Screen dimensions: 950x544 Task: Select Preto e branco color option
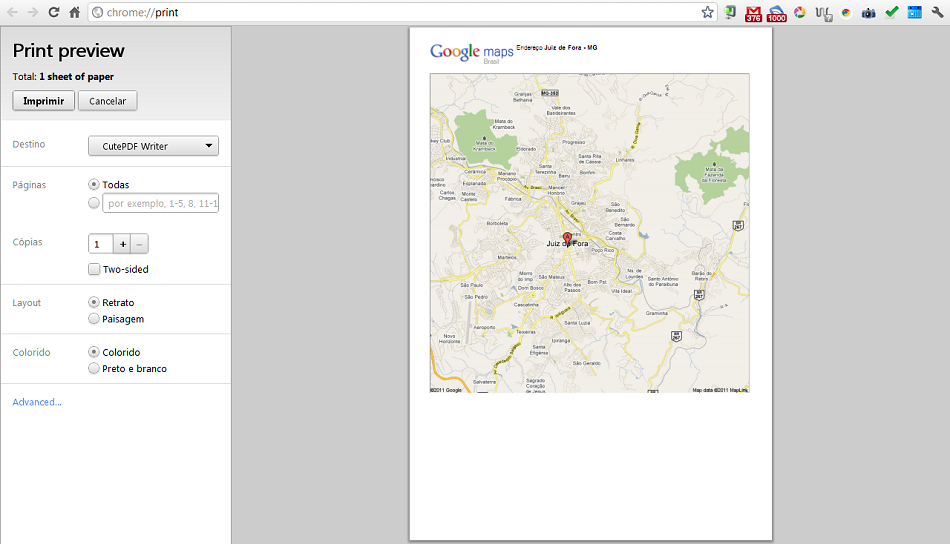(94, 368)
